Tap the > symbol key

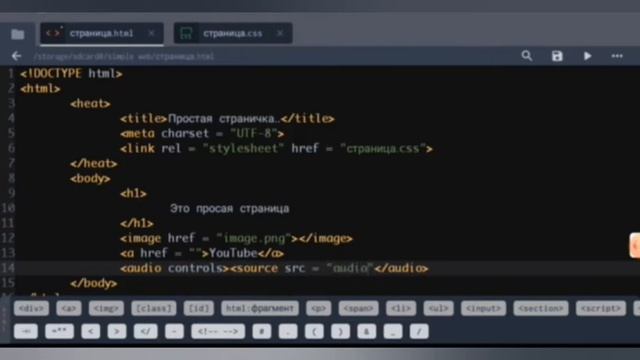(117, 331)
